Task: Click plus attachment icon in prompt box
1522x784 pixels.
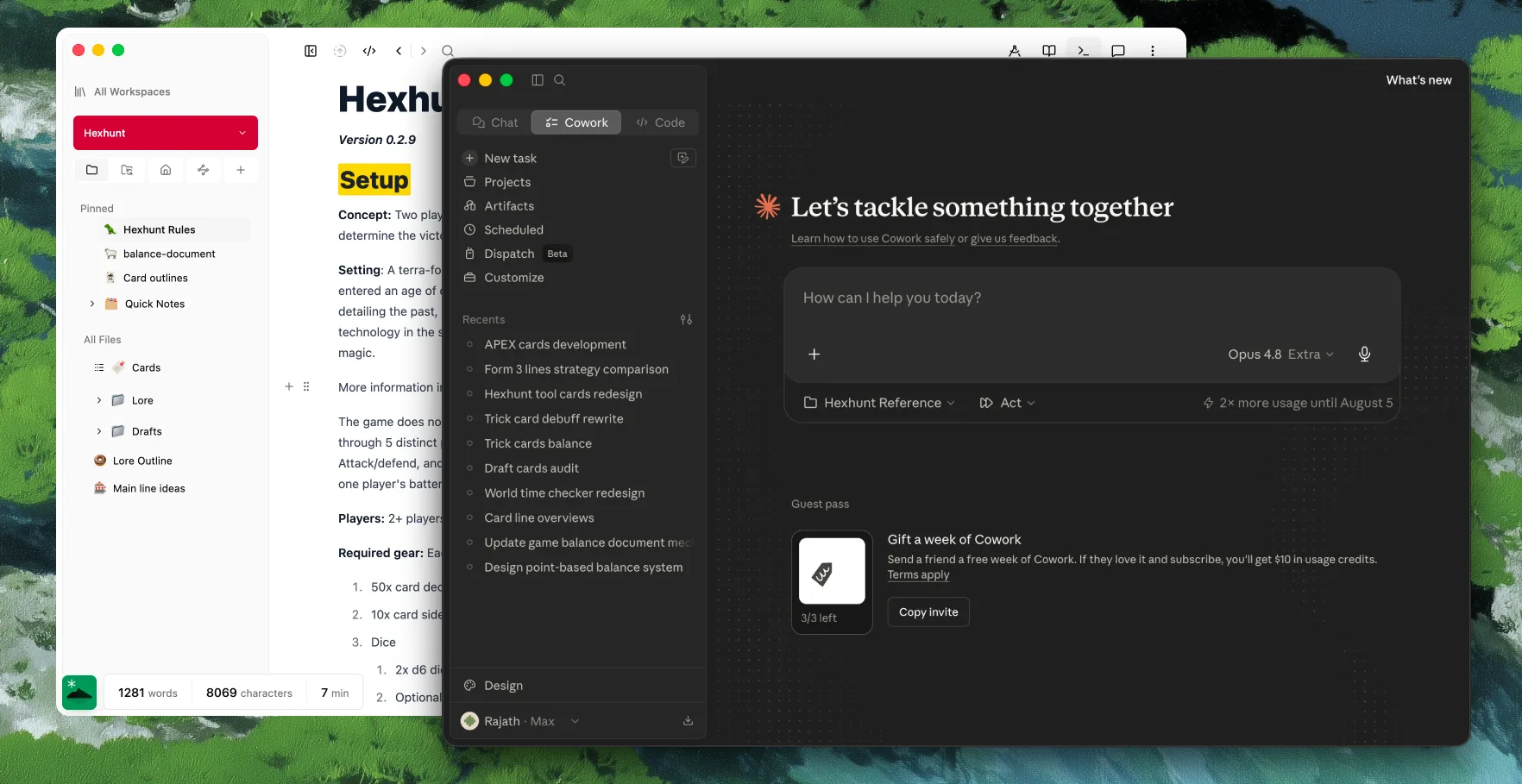Action: [x=814, y=354]
